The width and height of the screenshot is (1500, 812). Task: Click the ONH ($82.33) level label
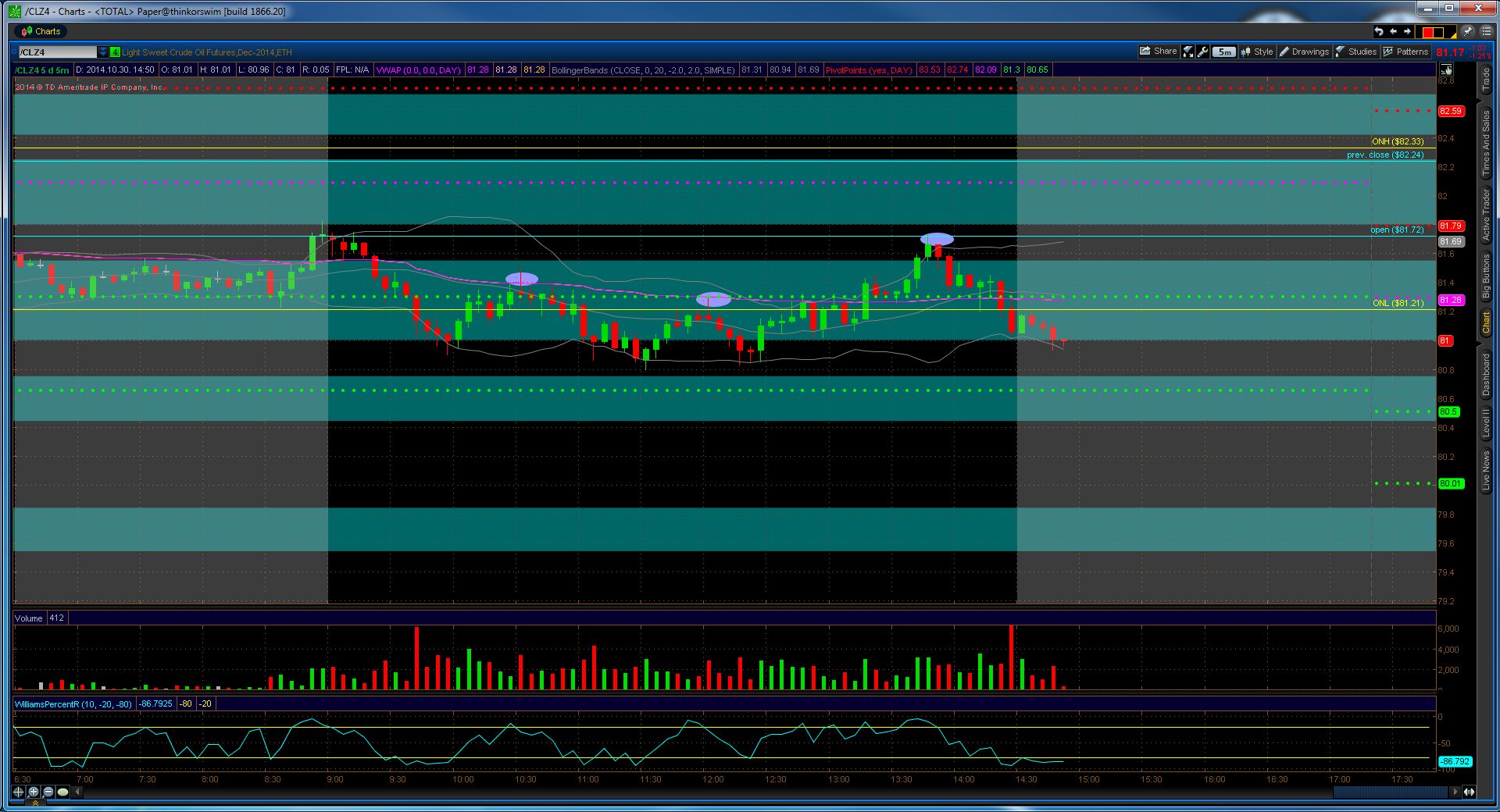(x=1398, y=141)
